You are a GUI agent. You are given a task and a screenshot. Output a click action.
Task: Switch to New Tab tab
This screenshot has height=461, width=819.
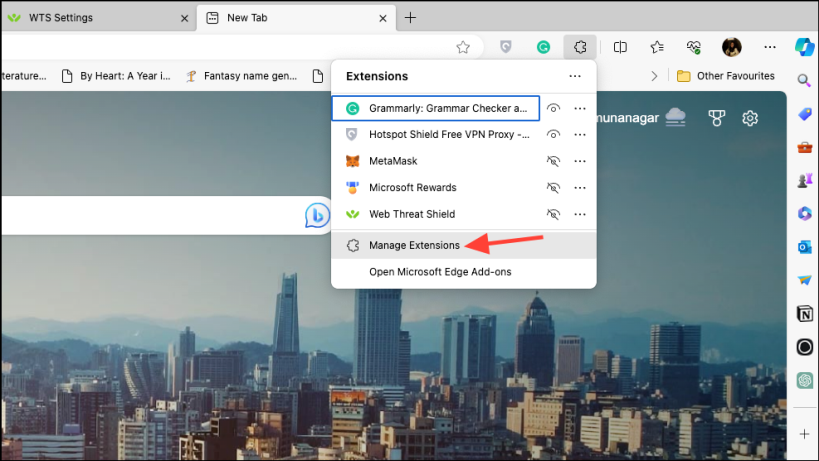pyautogui.click(x=296, y=18)
